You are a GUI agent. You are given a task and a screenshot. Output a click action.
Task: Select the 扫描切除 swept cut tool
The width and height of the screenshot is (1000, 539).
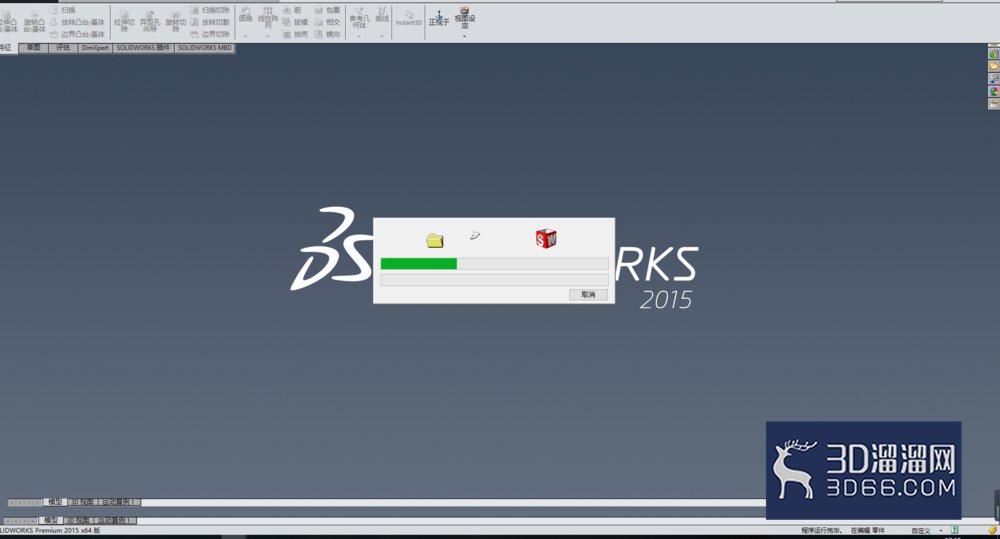[x=210, y=10]
